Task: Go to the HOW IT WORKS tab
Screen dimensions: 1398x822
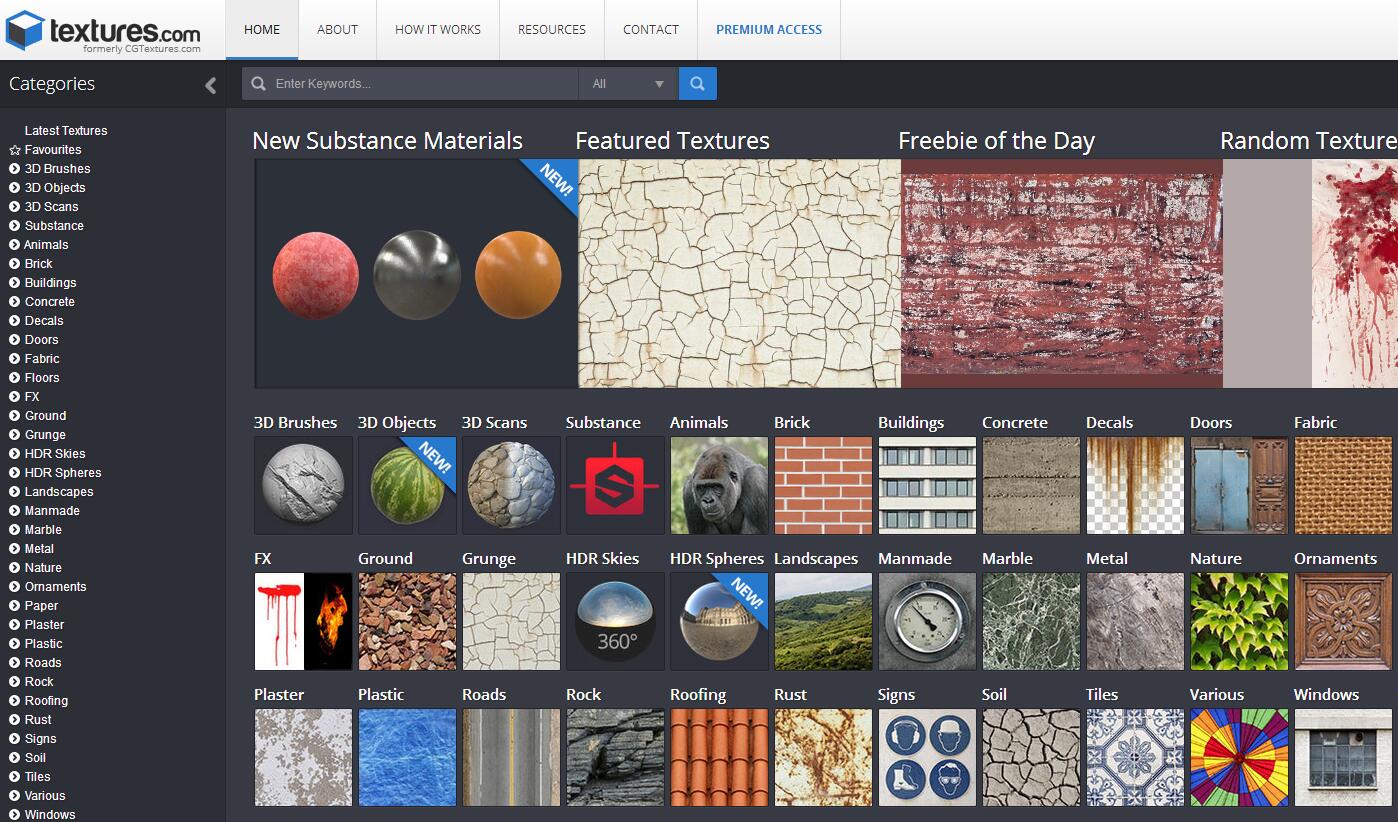Action: (438, 30)
